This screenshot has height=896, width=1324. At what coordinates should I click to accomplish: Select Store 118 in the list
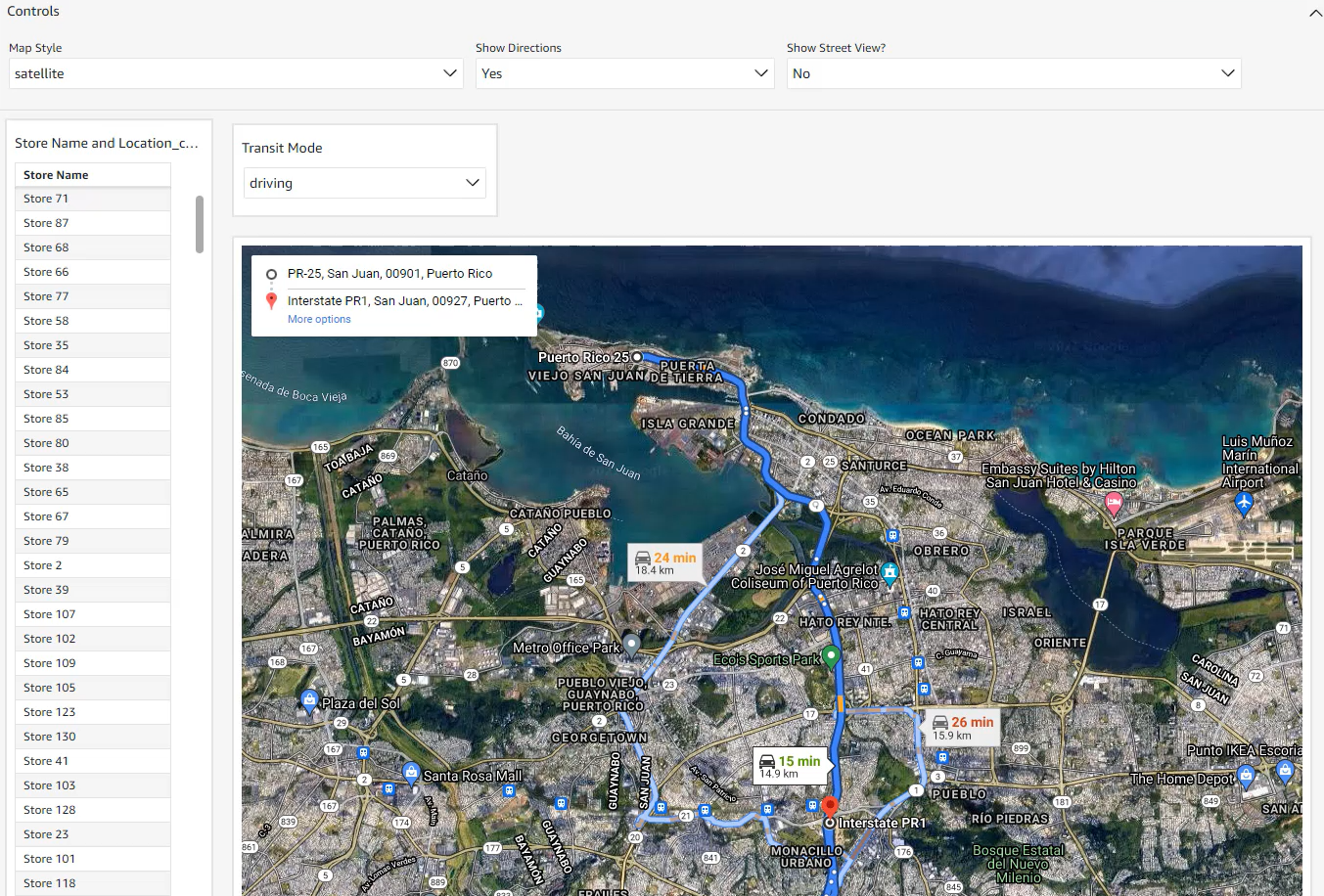[x=93, y=883]
